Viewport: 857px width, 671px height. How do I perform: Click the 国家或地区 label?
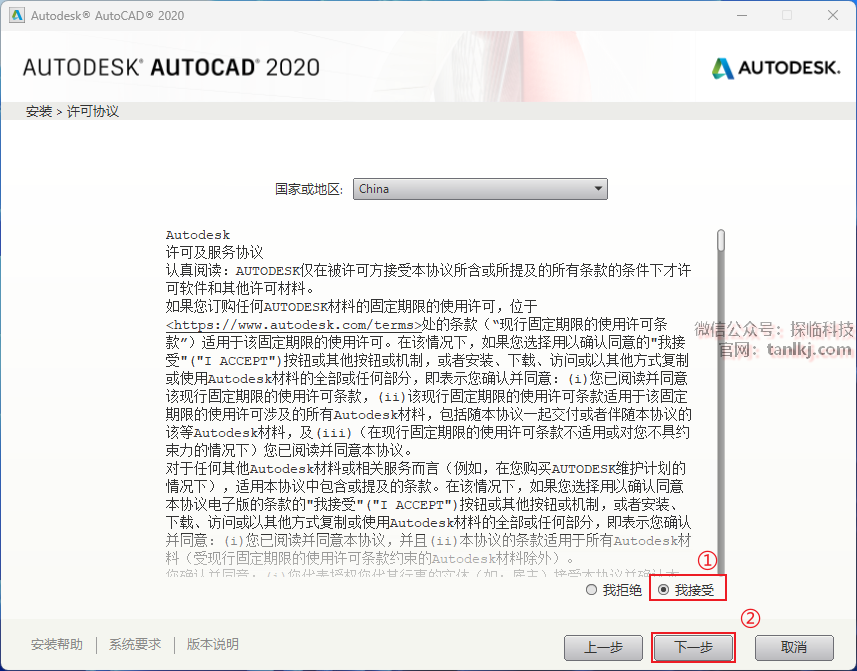(x=309, y=189)
